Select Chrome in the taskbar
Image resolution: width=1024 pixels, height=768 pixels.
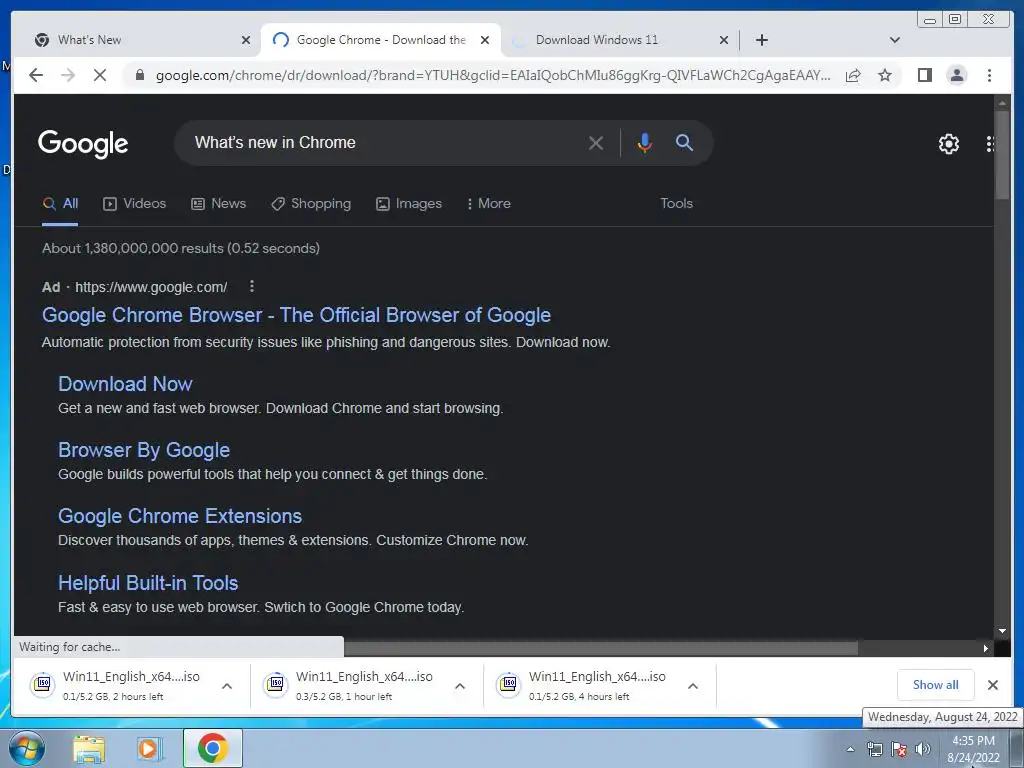click(213, 748)
